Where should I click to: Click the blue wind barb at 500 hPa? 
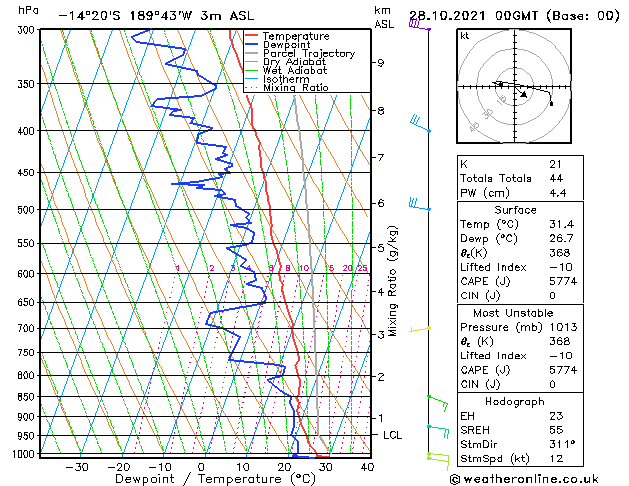tap(420, 204)
